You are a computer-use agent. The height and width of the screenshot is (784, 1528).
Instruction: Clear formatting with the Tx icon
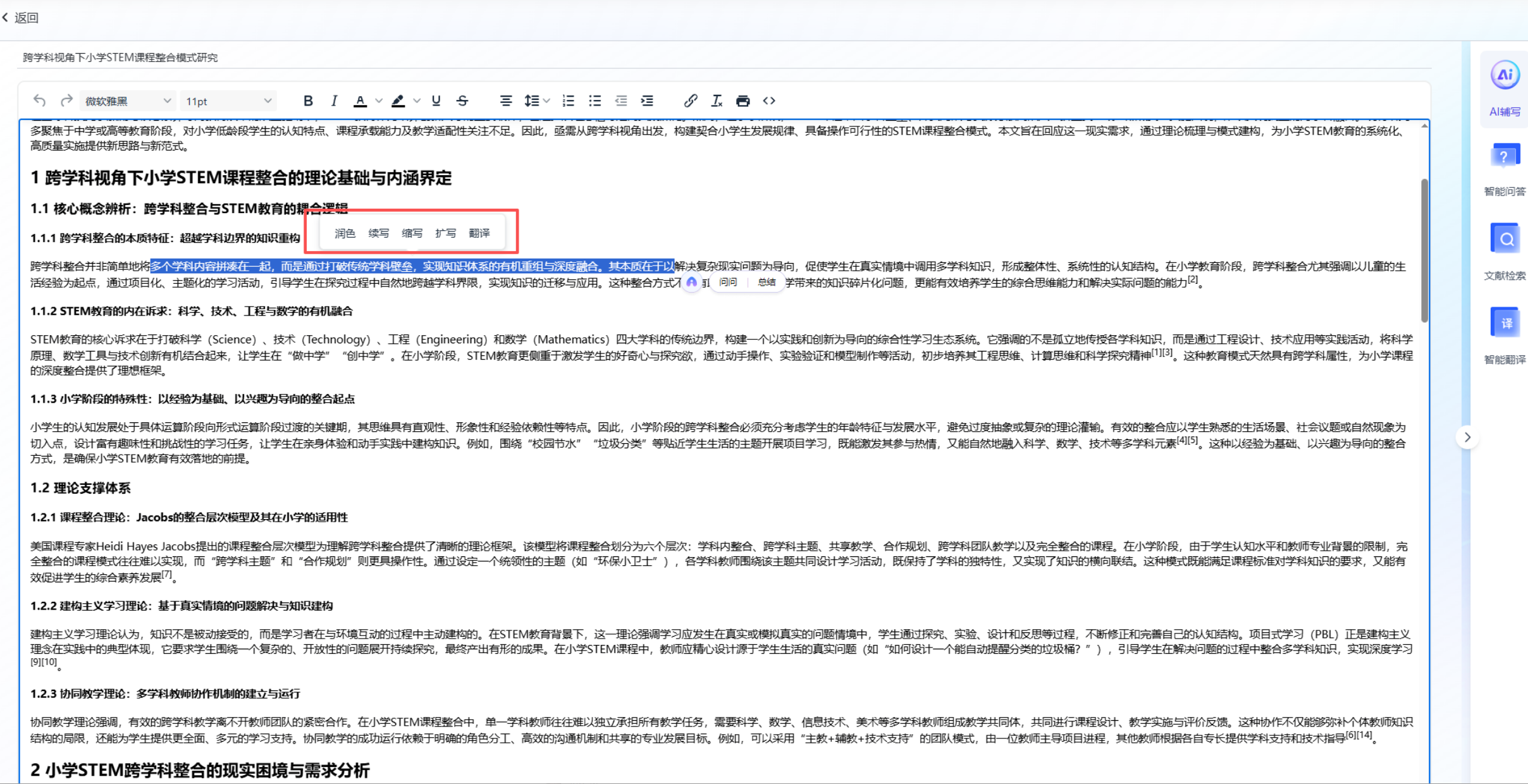717,101
